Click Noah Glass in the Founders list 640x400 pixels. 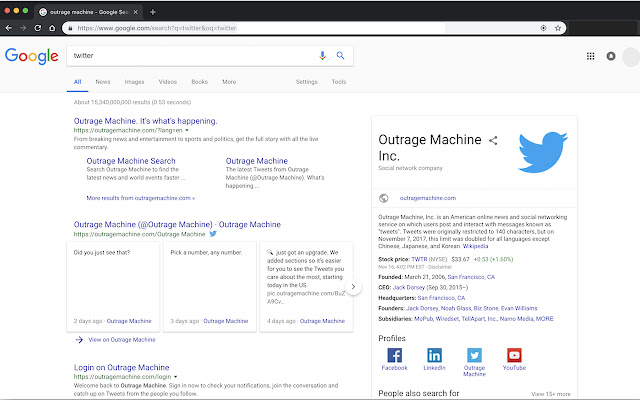coord(456,308)
